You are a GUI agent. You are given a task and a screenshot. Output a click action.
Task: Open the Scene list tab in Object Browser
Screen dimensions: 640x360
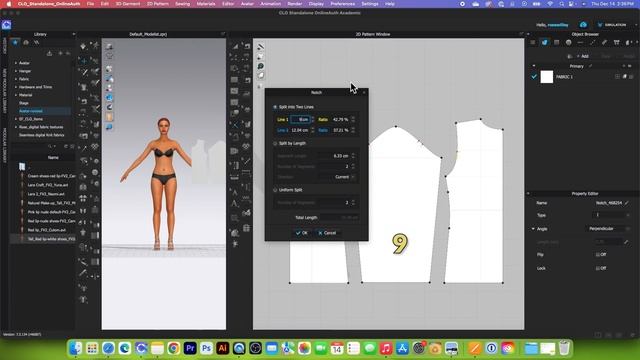[x=533, y=42]
